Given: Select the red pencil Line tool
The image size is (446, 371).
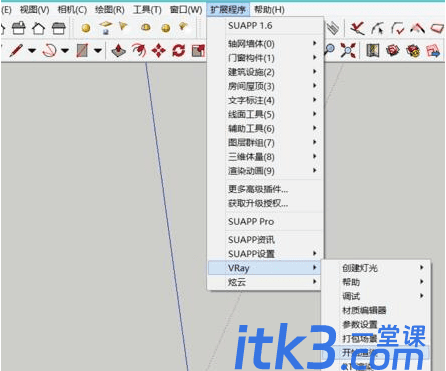Looking at the screenshot, I should pos(16,51).
